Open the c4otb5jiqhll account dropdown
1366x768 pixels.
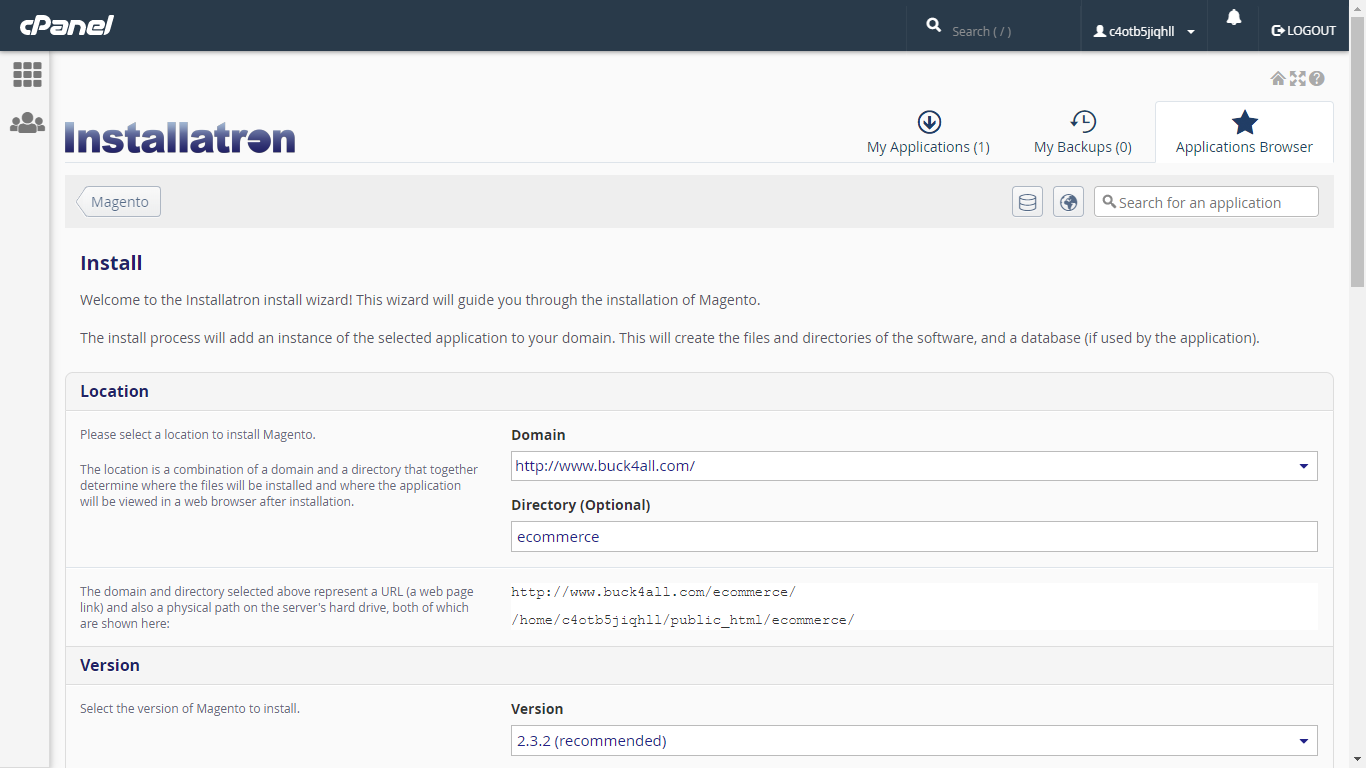(x=1145, y=31)
